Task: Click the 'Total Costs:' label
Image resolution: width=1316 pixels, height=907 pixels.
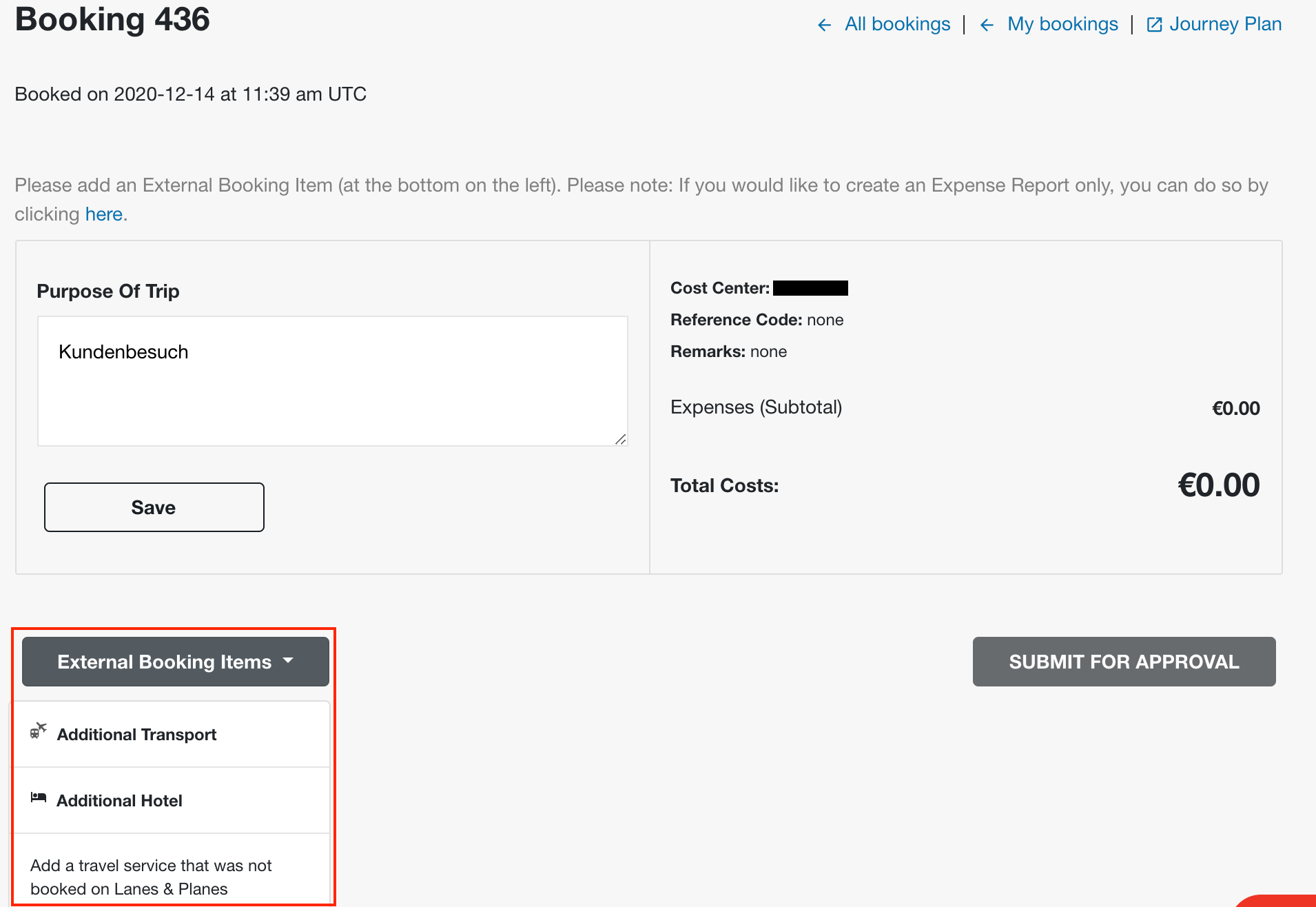Action: point(724,486)
